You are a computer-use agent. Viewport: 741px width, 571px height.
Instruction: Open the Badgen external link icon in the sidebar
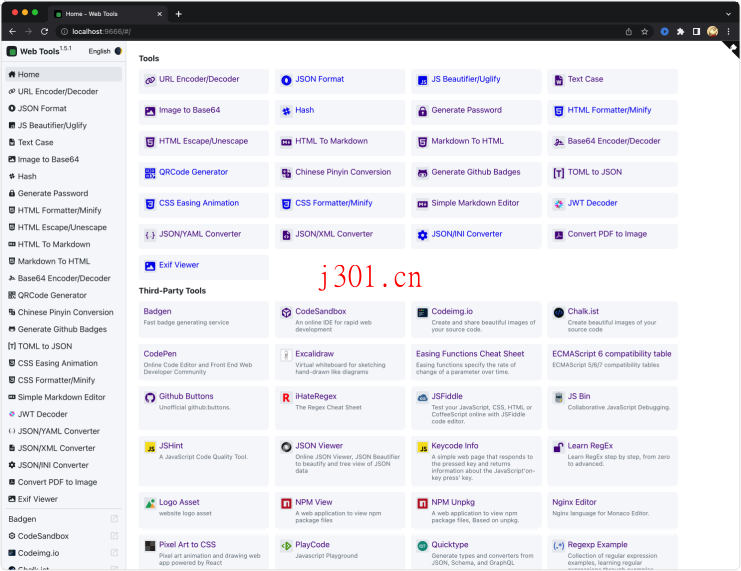114,519
